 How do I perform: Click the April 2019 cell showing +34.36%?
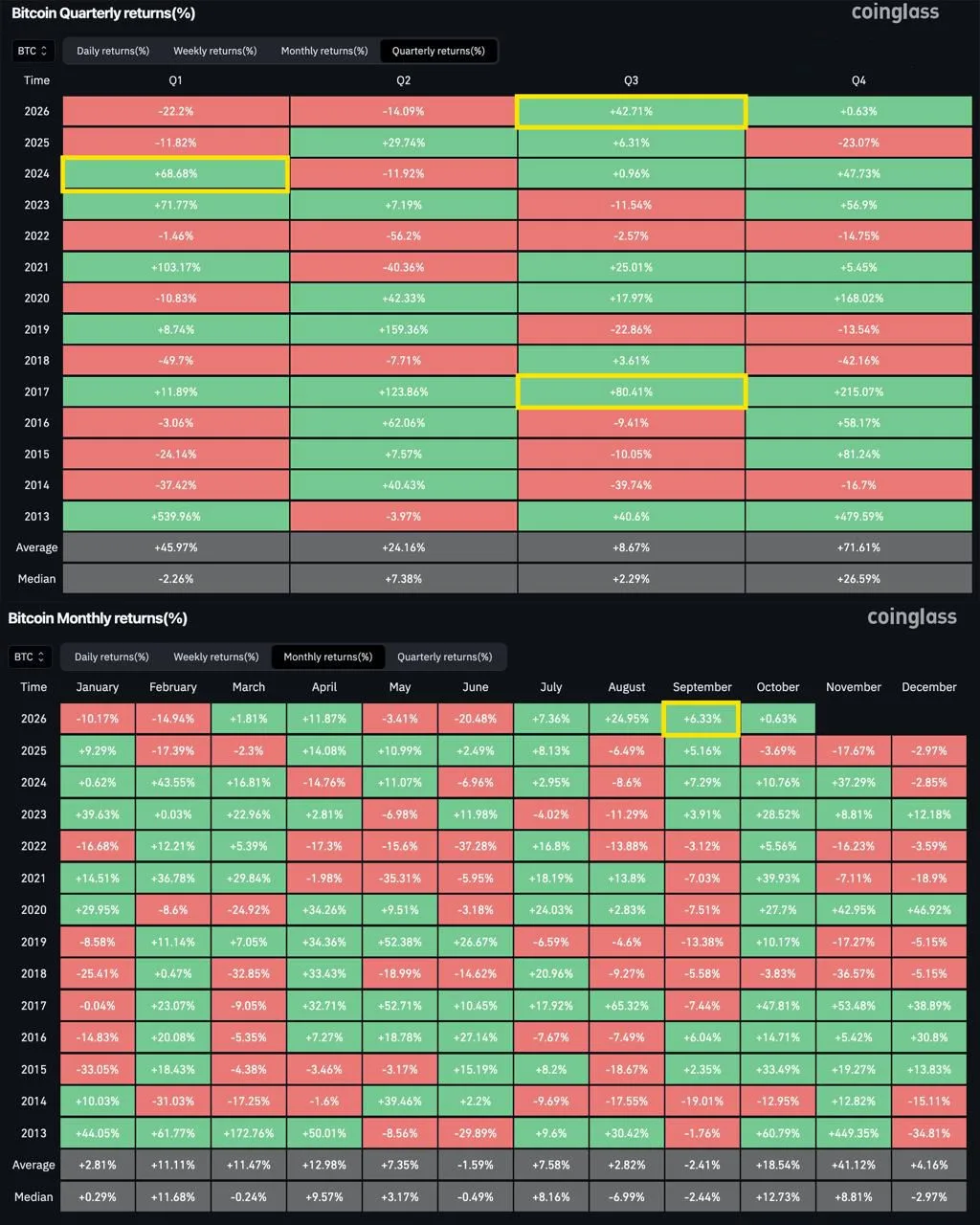324,942
